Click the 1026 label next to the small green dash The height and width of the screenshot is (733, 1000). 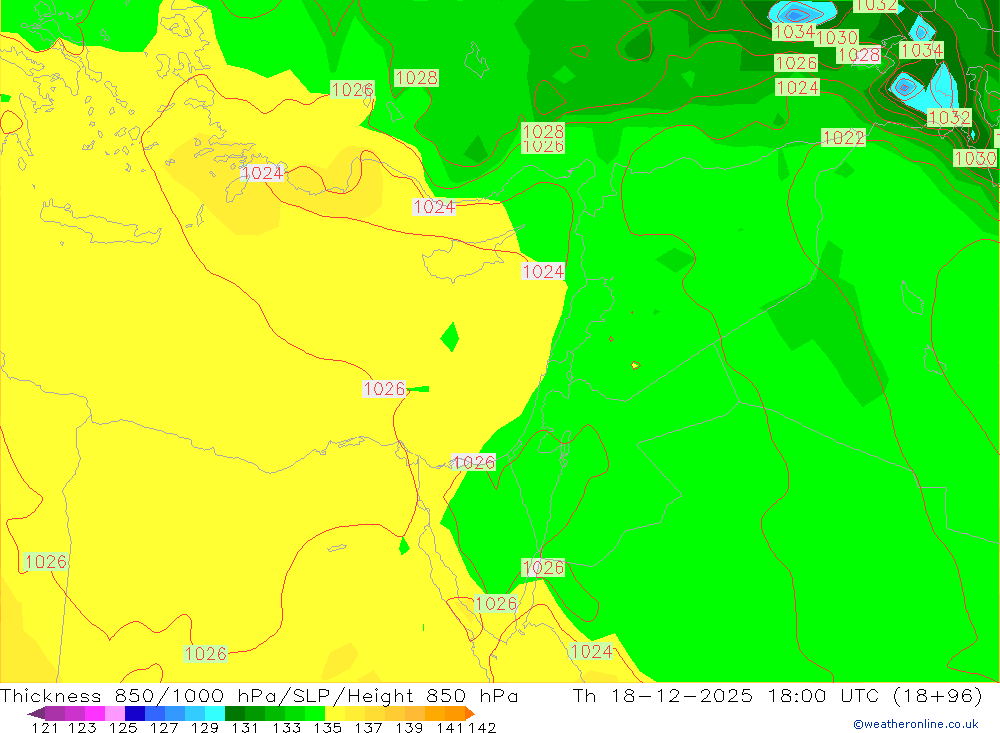pos(384,389)
